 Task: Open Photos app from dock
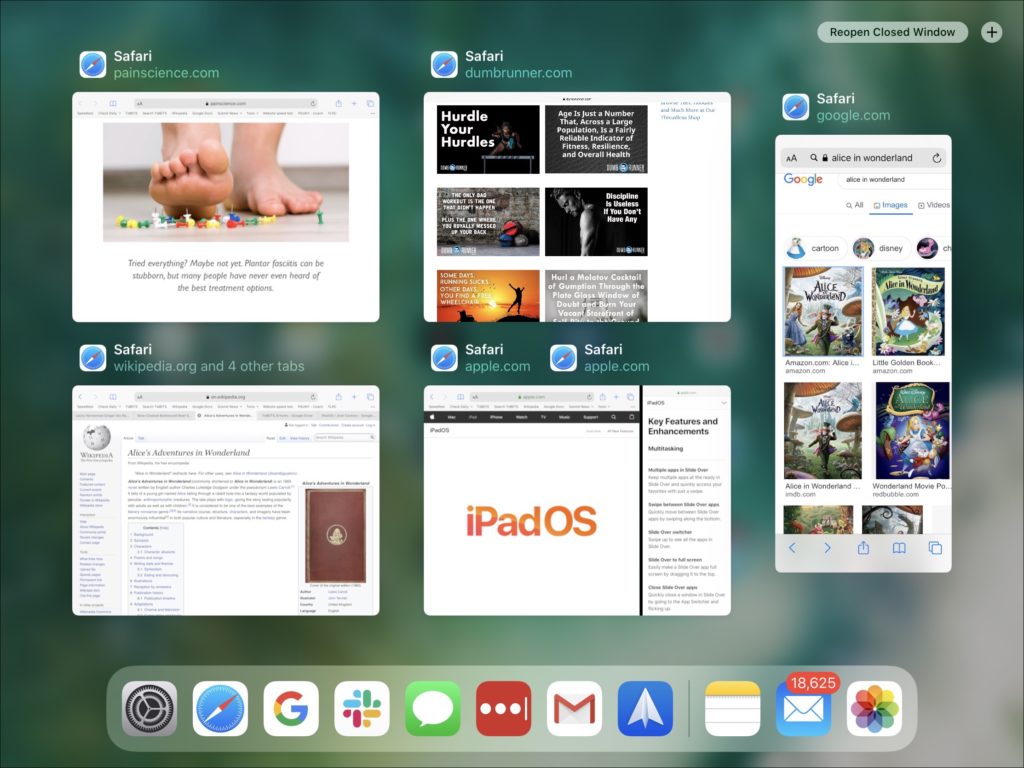click(874, 709)
